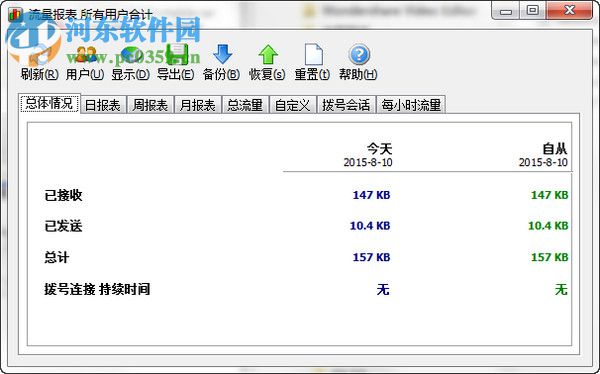The image size is (600, 374).
Task: Switch to the 每小时流量 tab
Action: (411, 105)
